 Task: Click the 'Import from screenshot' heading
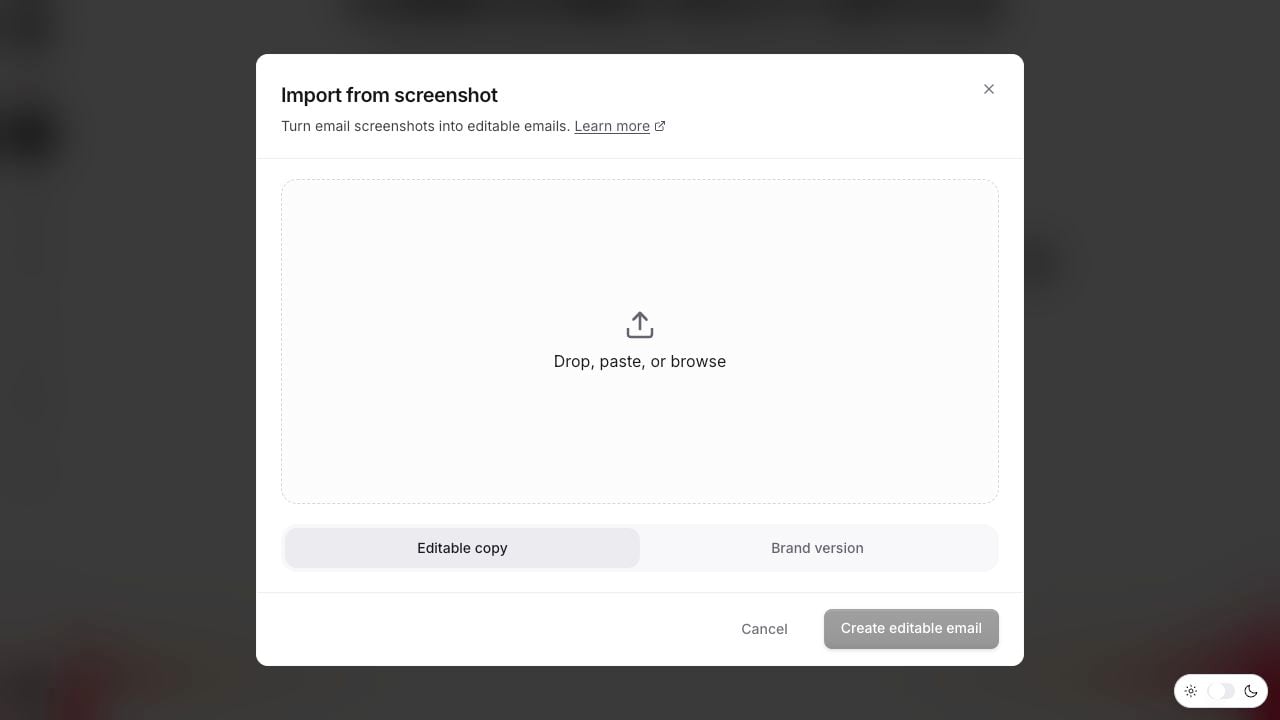click(389, 95)
